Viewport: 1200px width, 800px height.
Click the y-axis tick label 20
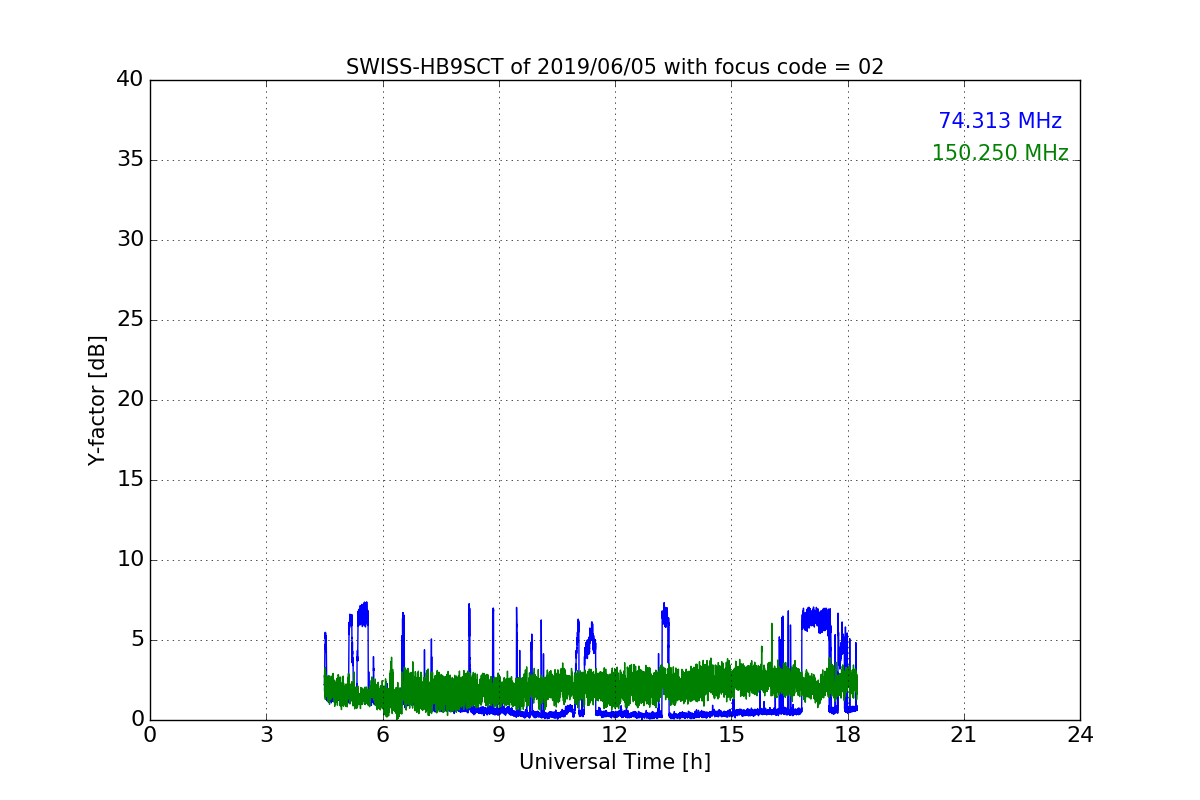point(130,400)
